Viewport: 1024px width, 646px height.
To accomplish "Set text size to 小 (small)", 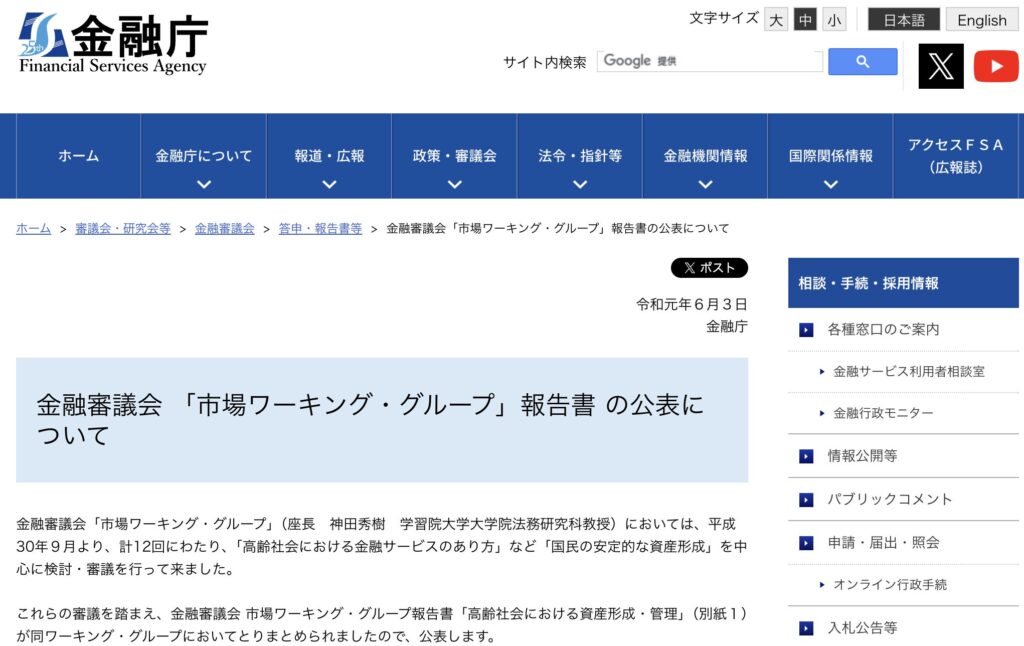I will click(834, 20).
